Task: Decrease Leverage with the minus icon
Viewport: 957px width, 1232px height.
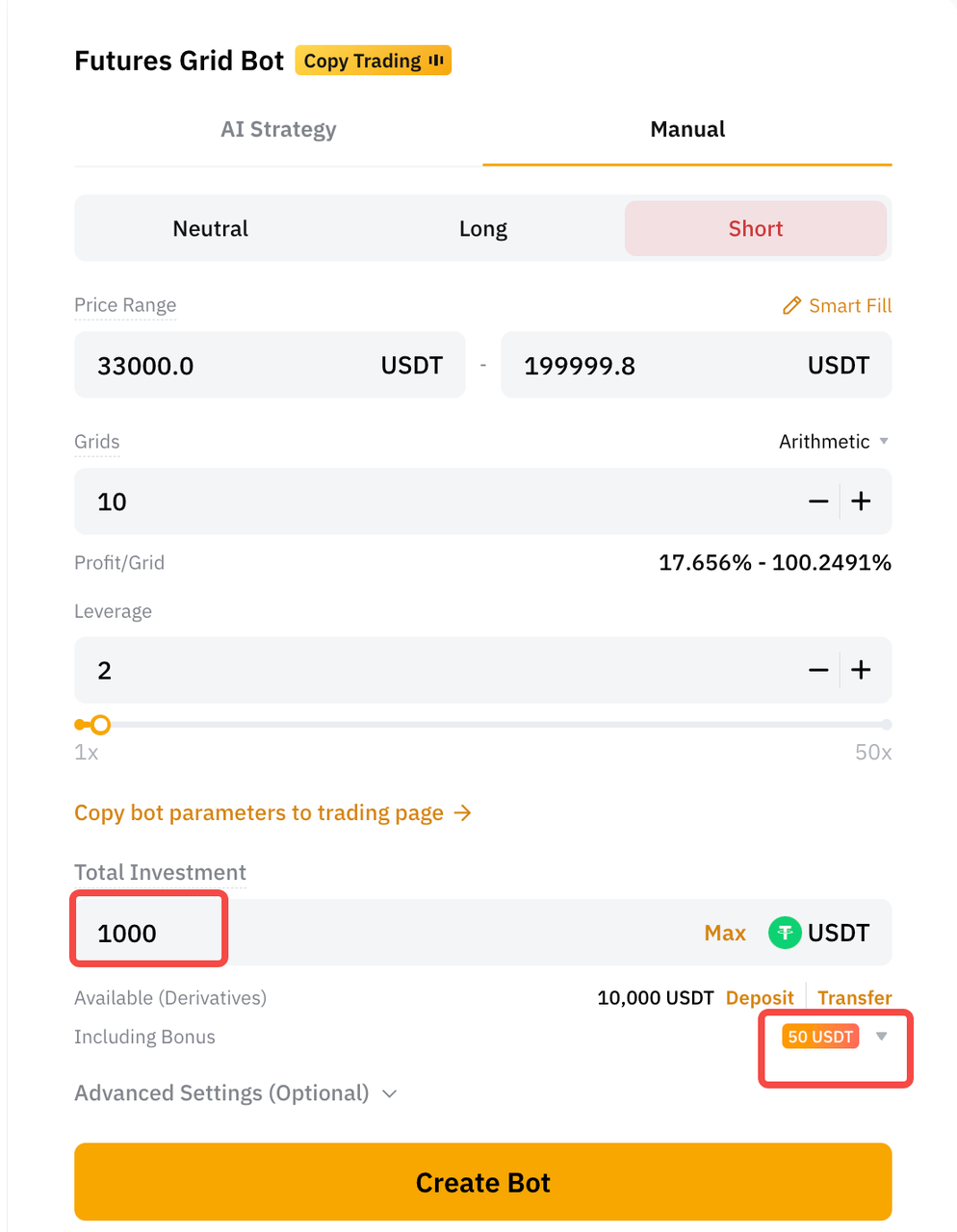Action: pos(818,670)
